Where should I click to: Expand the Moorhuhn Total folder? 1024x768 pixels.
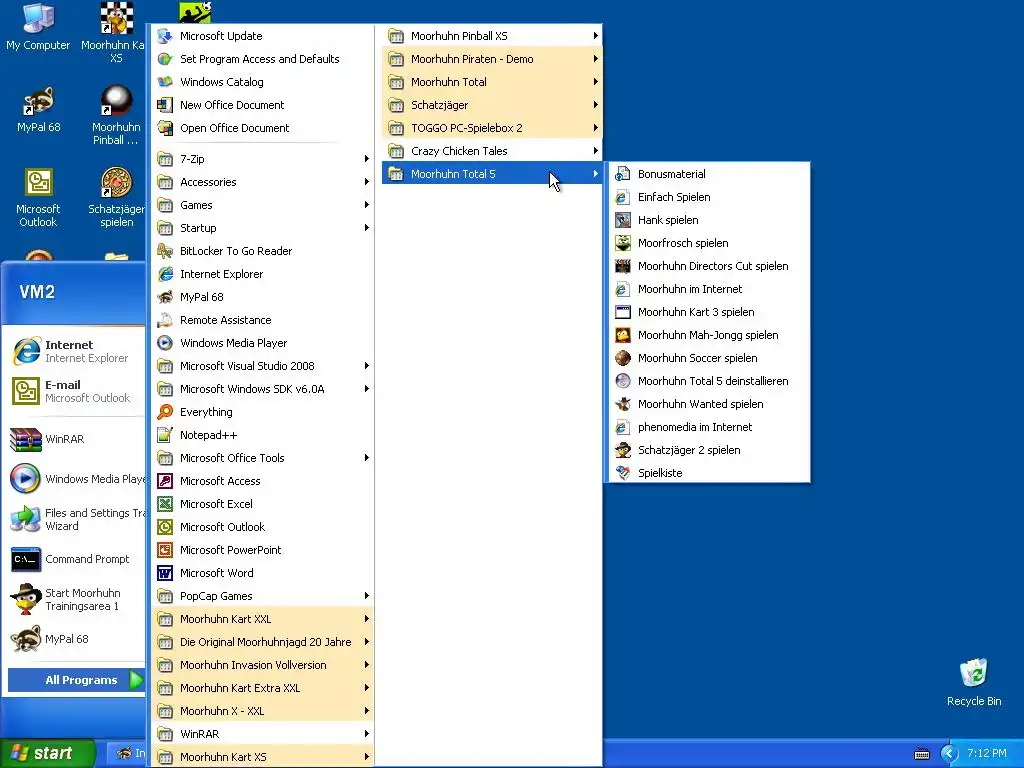[492, 82]
